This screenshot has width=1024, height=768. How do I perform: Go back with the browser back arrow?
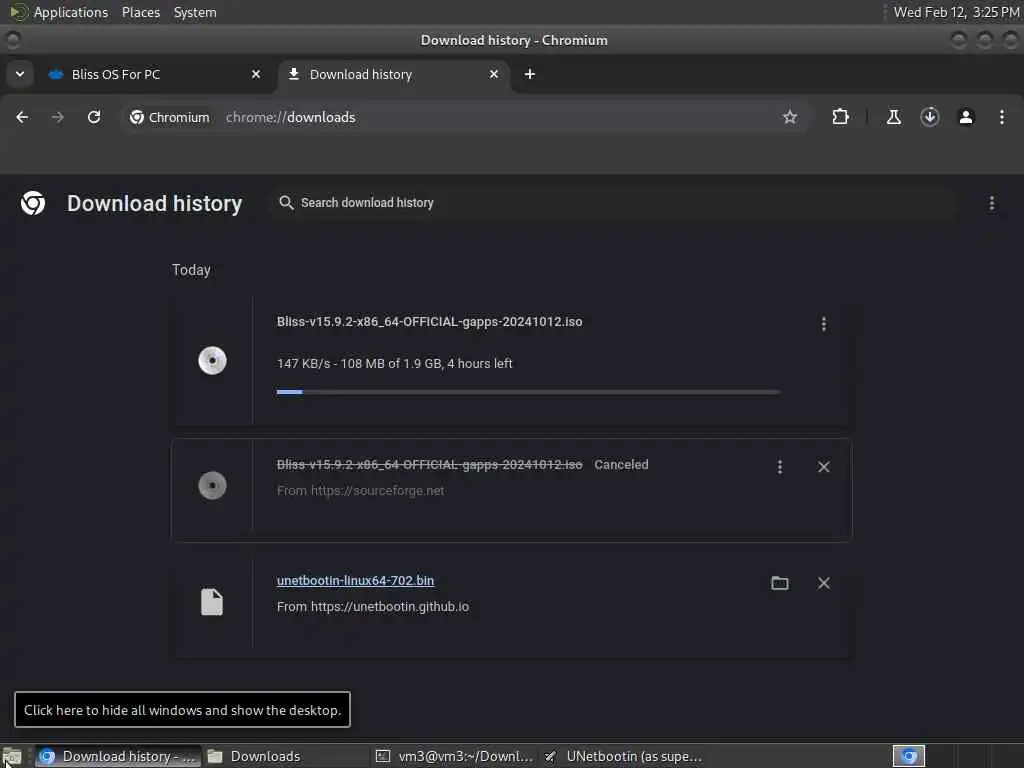(x=22, y=117)
